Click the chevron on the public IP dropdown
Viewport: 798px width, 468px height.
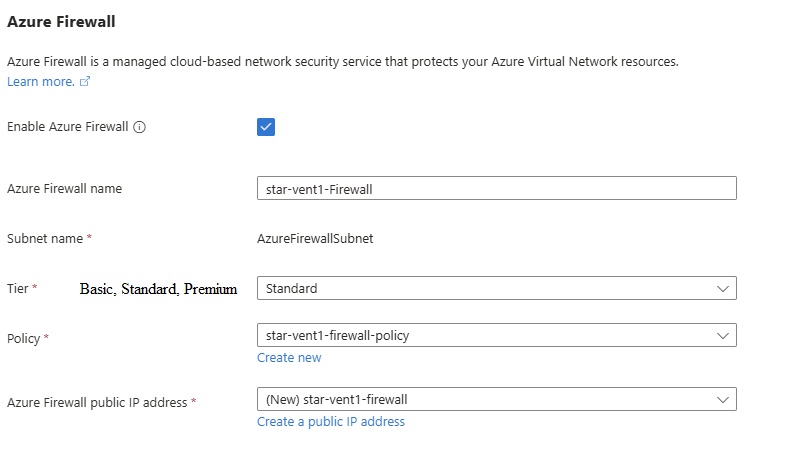(x=723, y=399)
